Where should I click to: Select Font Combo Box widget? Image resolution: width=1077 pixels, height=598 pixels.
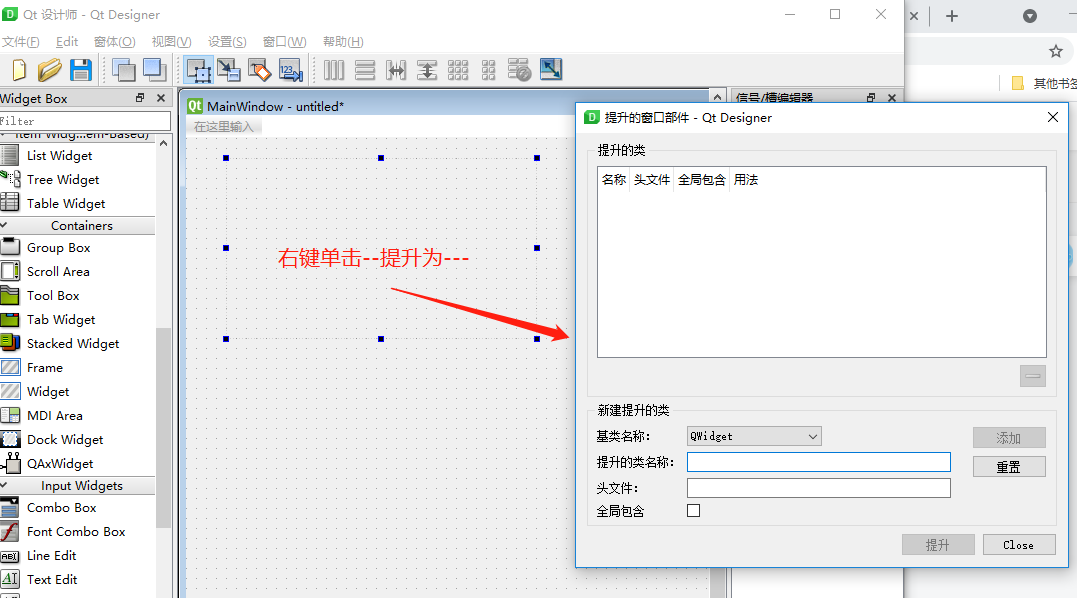78,532
